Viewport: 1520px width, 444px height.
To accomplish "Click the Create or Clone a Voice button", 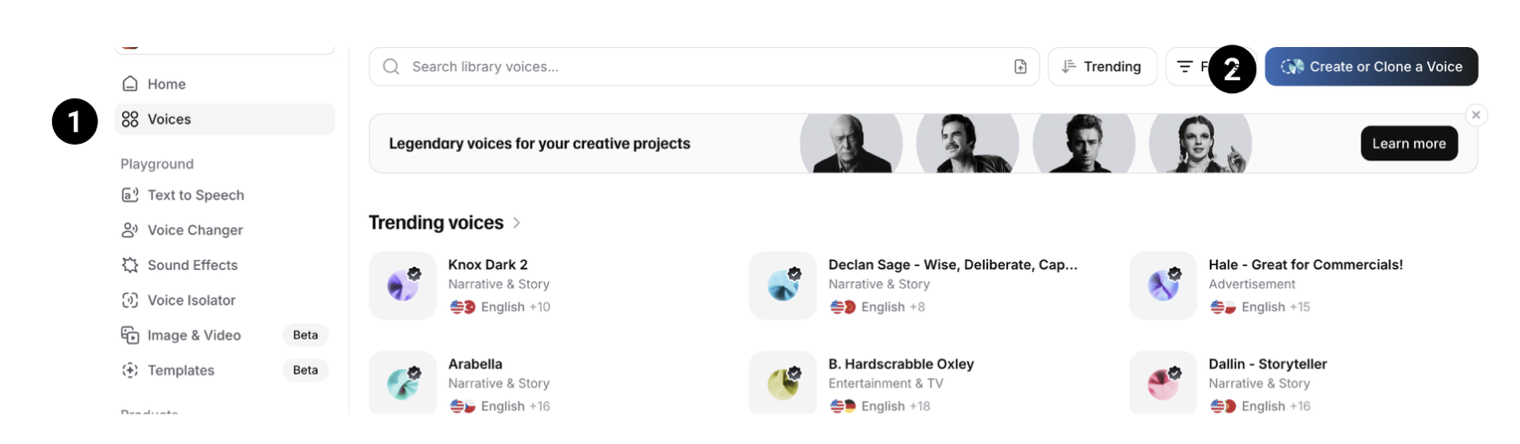I will 1371,67.
